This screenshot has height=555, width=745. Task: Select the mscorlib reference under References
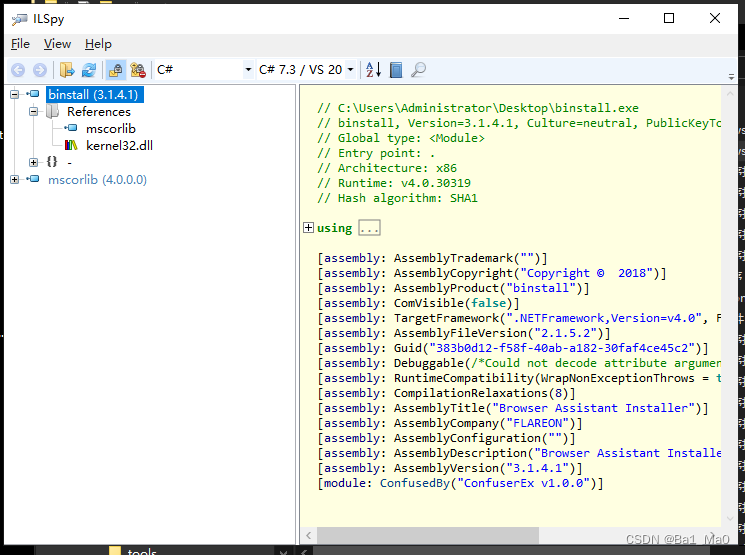[111, 129]
